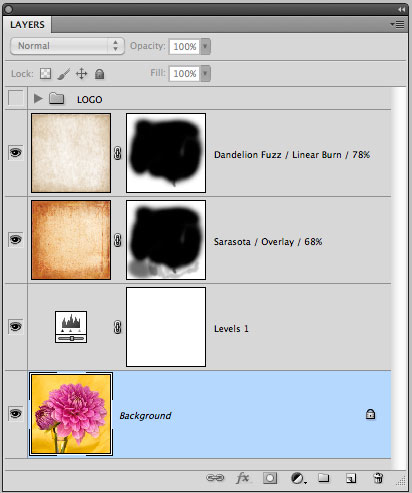Image resolution: width=412 pixels, height=493 pixels.
Task: Select the Levels 1 white mask thumbnail
Action: [x=166, y=327]
